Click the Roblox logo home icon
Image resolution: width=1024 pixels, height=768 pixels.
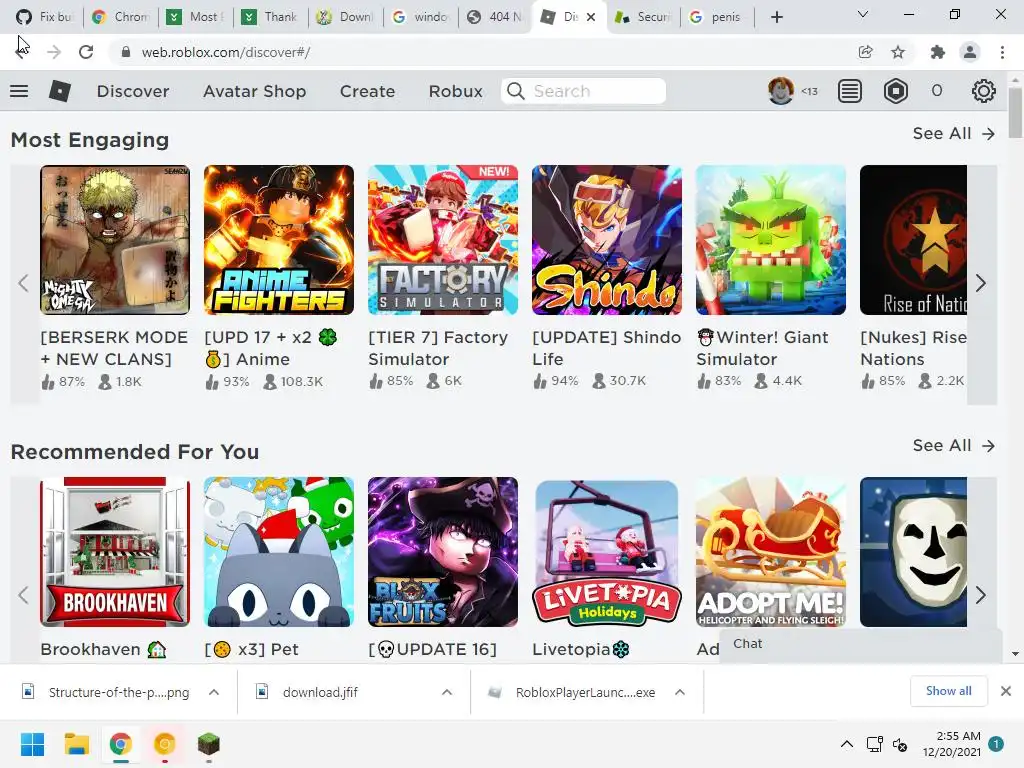point(59,91)
